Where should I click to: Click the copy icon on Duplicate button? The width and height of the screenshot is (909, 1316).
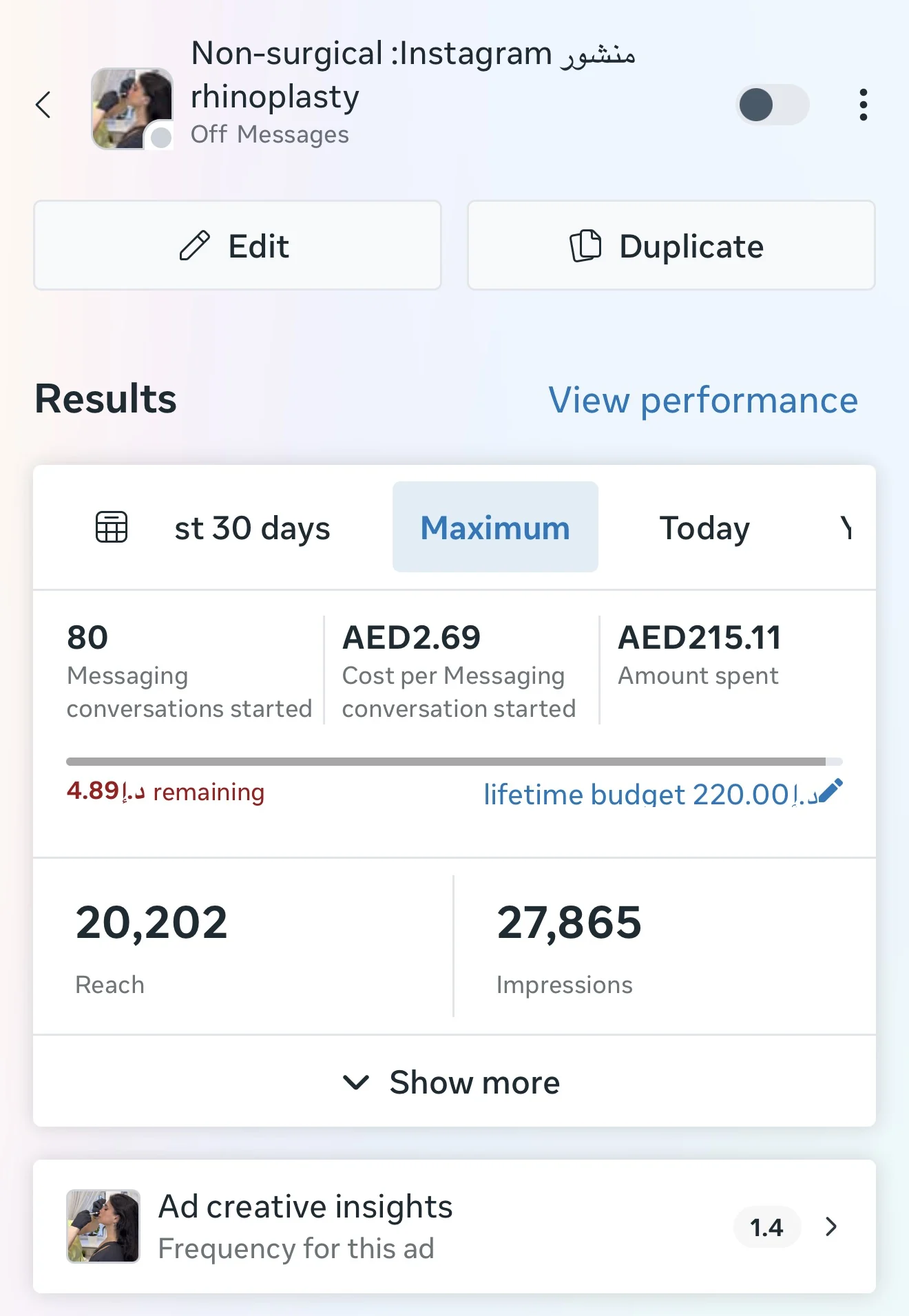(585, 246)
